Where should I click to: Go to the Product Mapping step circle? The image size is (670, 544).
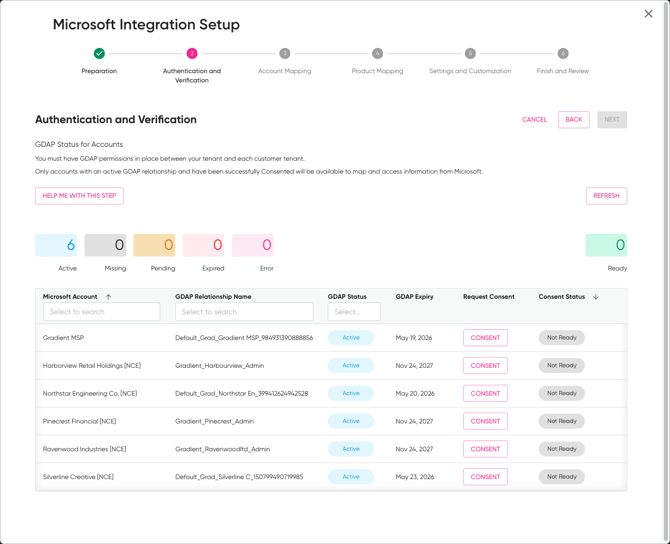377,53
